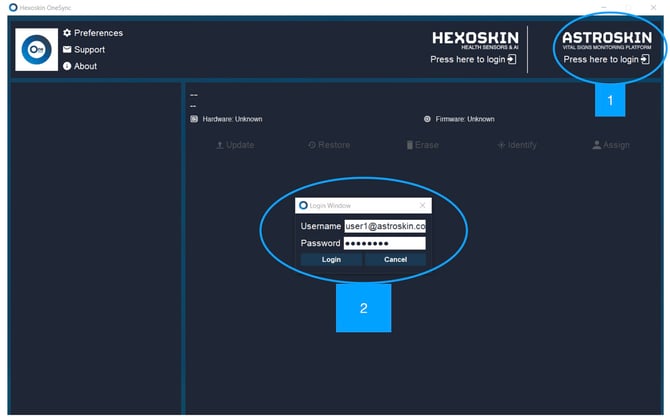Click the Support envelope icon
This screenshot has height=417, width=670.
pyautogui.click(x=67, y=50)
